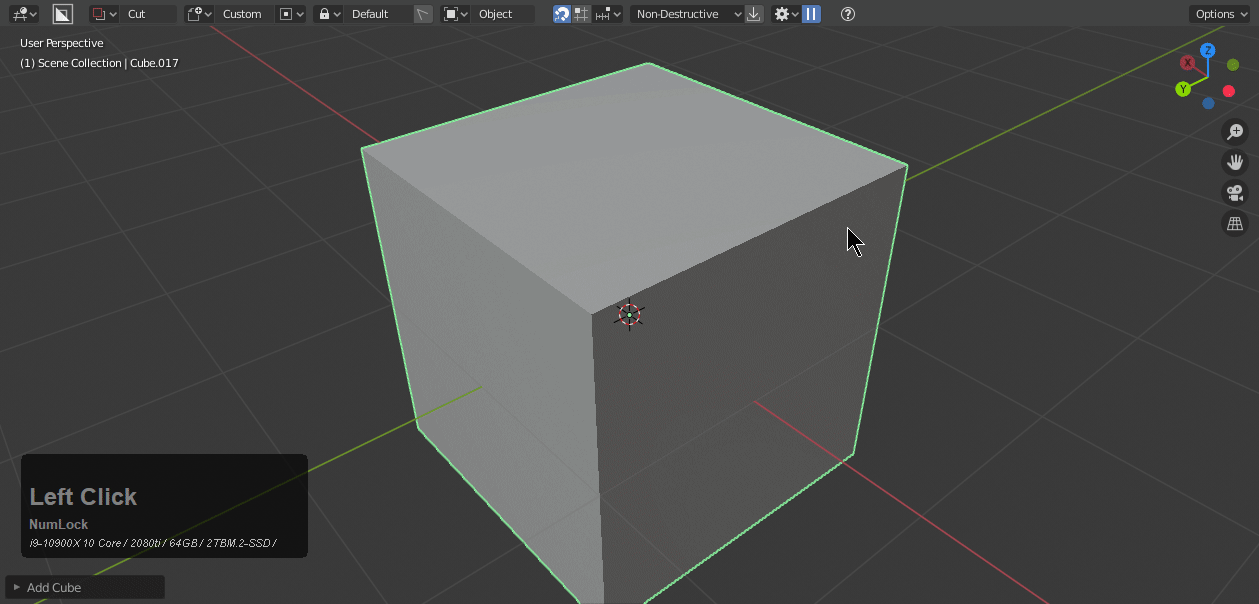Open the settings gear dropdown menu
1259x604 pixels.
click(786, 14)
